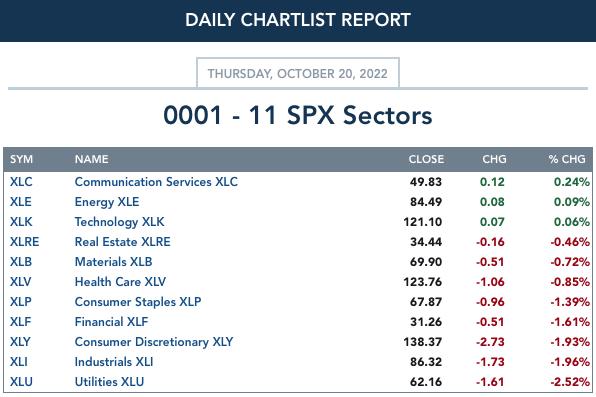The image size is (596, 397).
Task: Open Industrials XLI name link
Action: point(114,362)
